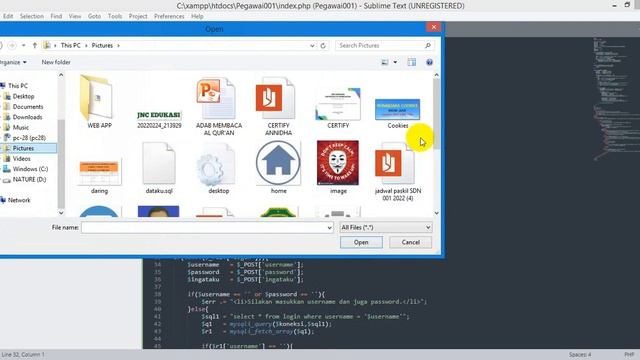Open Sublime Text Help menu
The height and width of the screenshot is (360, 640).
tap(197, 16)
